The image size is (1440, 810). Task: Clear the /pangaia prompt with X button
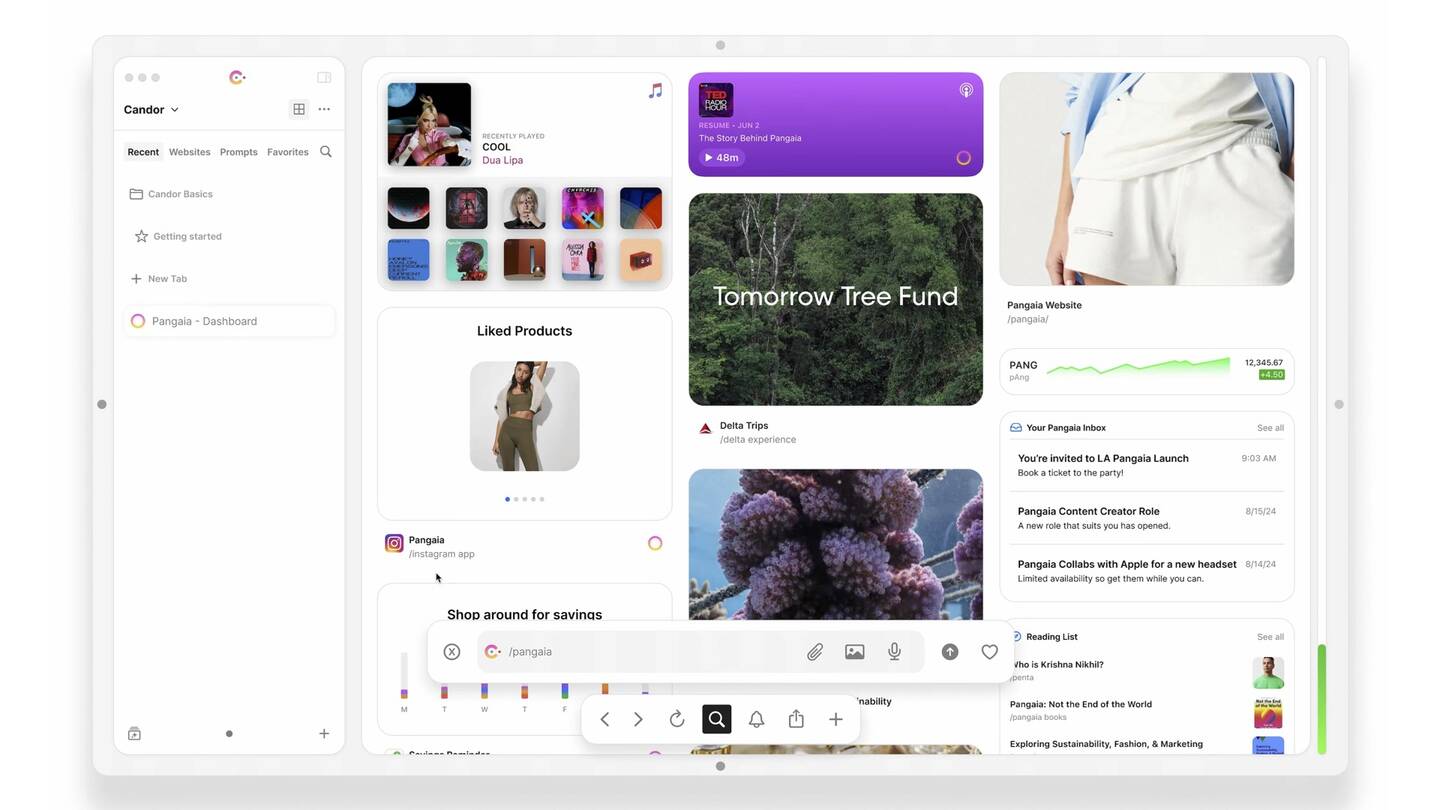(452, 652)
